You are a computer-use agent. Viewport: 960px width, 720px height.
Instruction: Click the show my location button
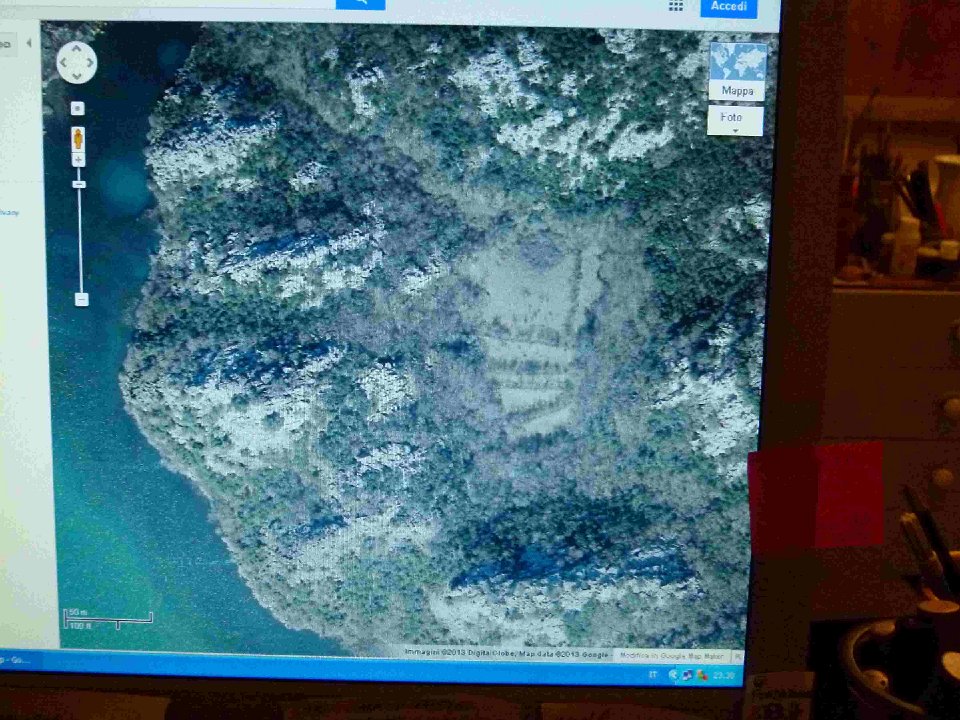pos(77,108)
